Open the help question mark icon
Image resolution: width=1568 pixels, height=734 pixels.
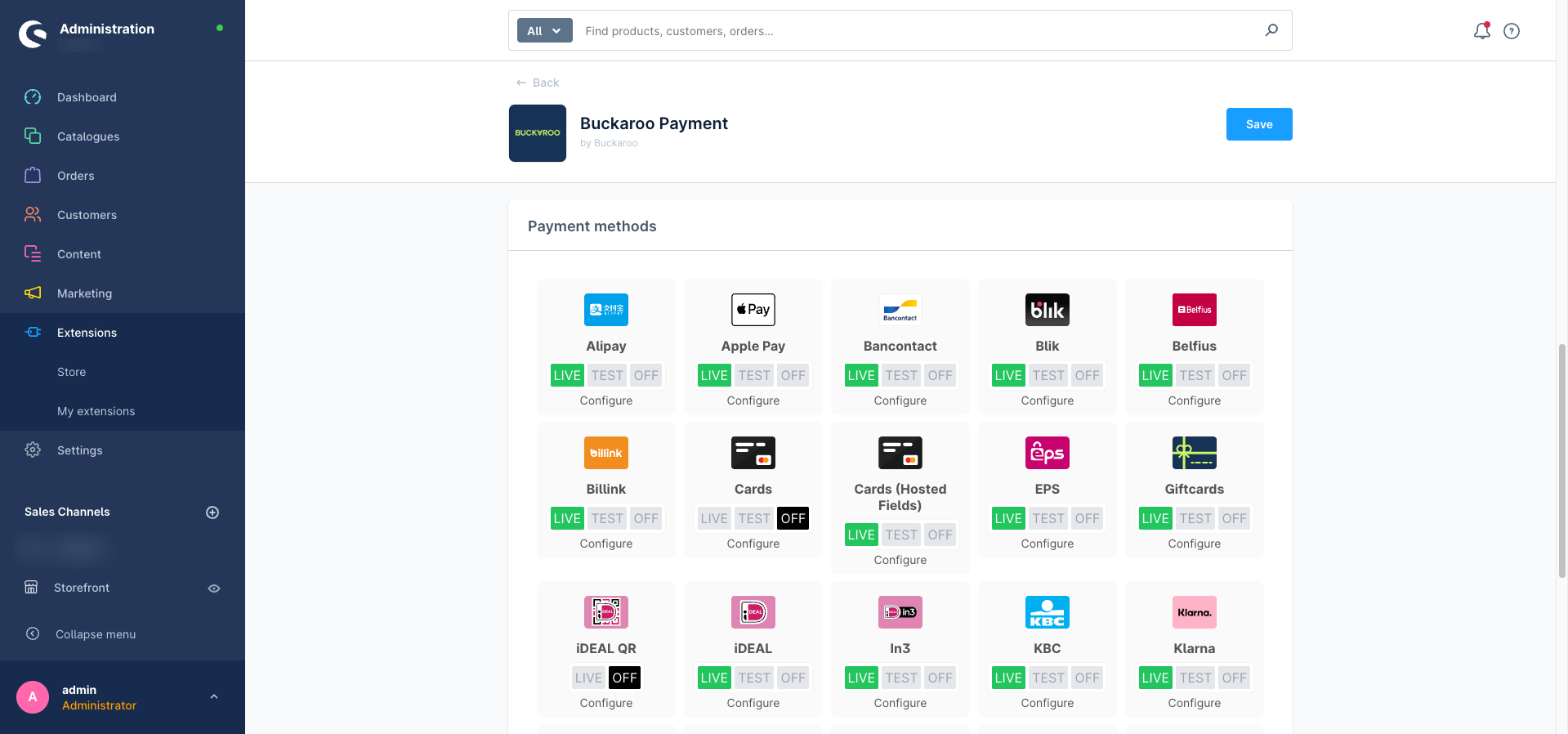[1512, 31]
